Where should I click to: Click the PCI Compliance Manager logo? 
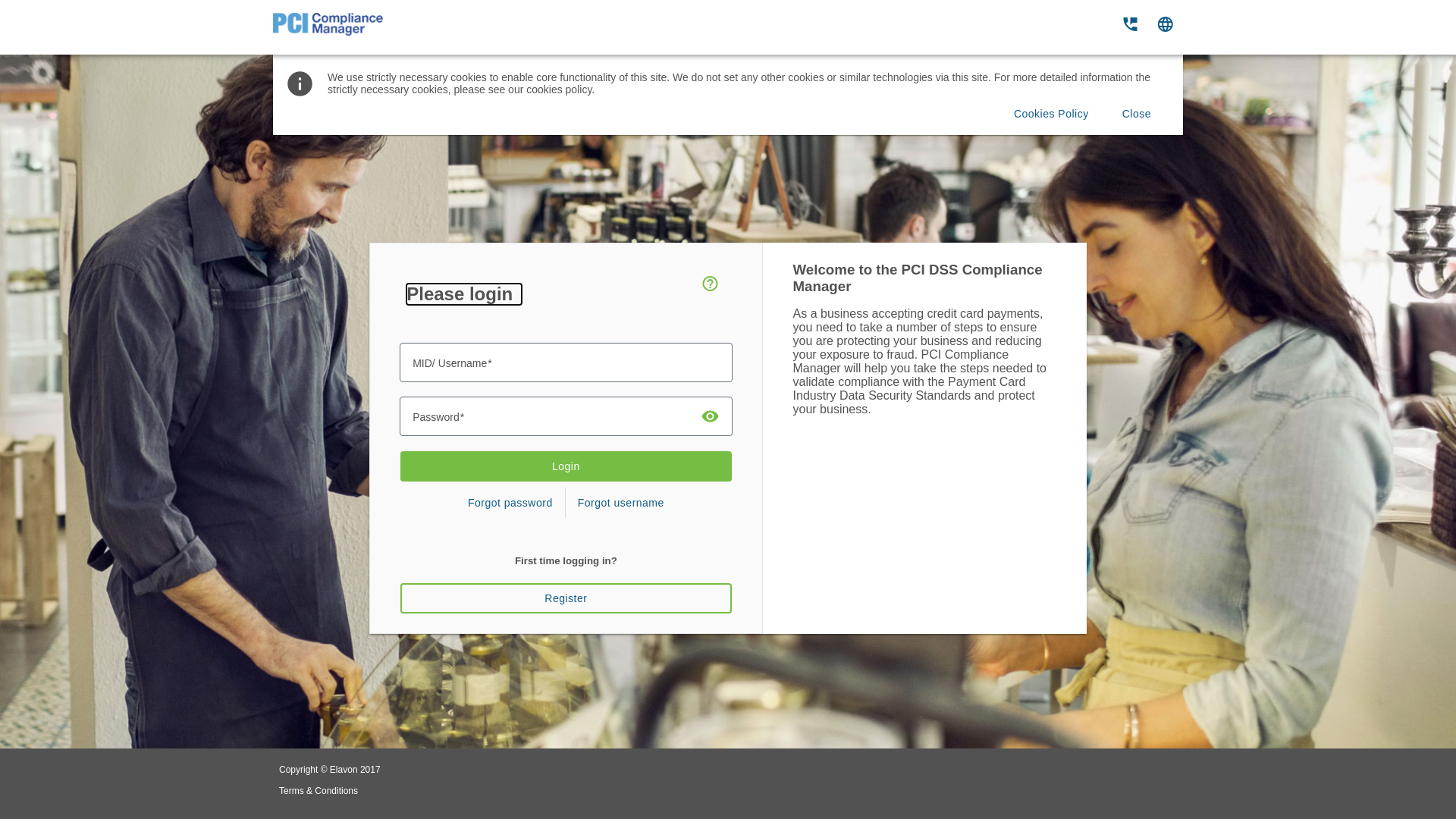click(x=328, y=24)
